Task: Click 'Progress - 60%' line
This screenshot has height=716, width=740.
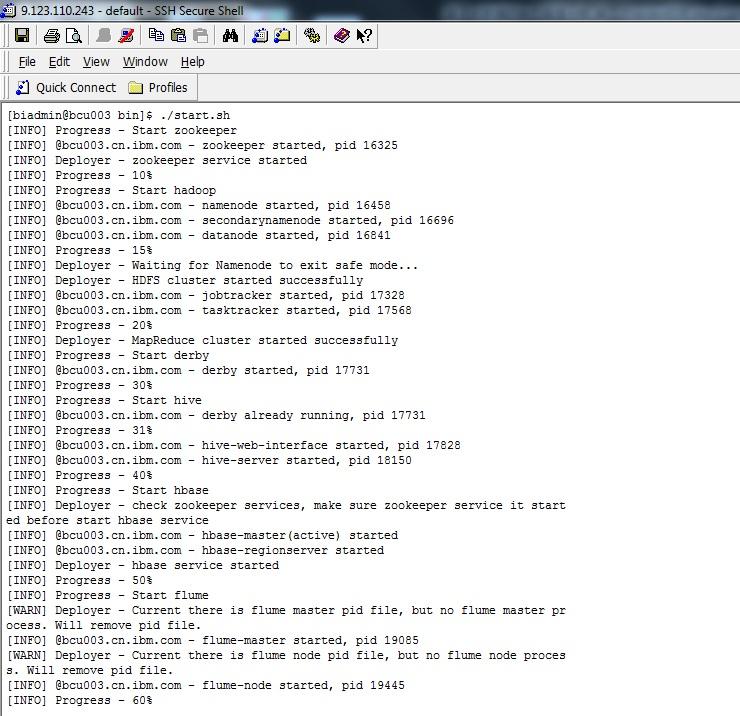Action: click(x=80, y=700)
